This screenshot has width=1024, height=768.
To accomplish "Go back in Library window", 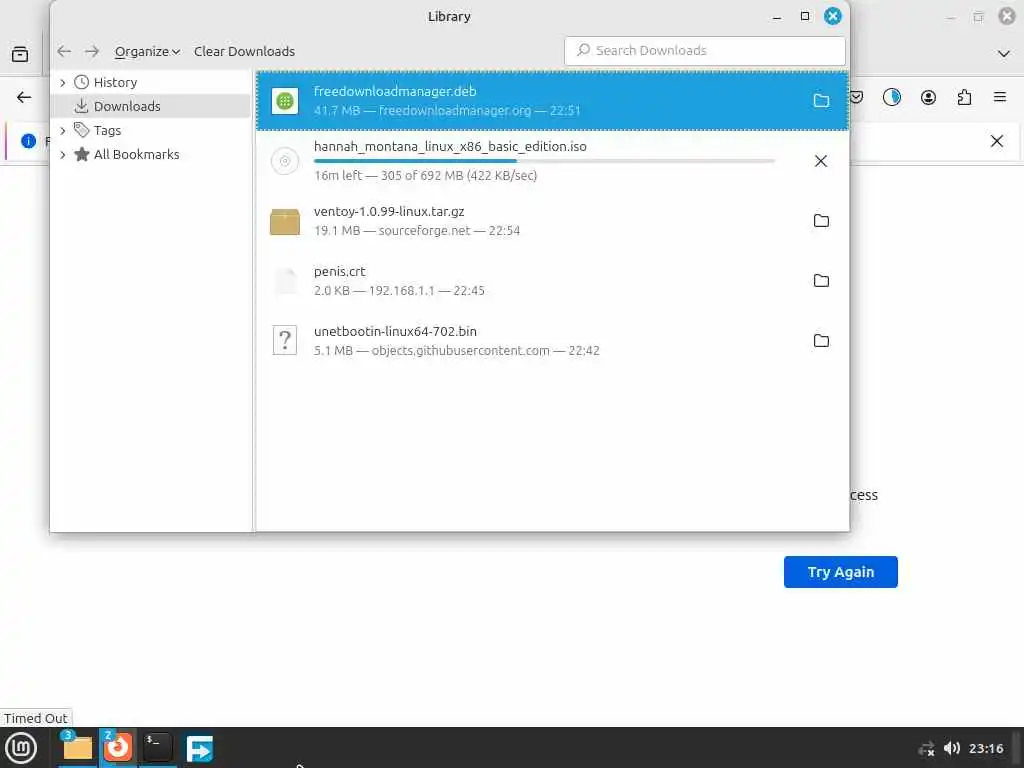I will click(64, 51).
